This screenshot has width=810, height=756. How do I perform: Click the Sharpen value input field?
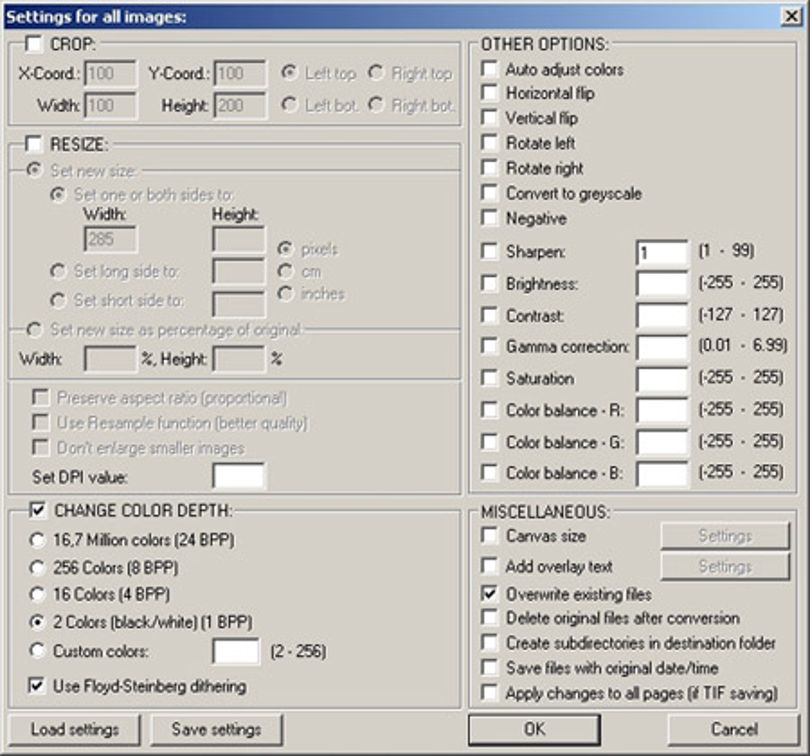coord(662,253)
